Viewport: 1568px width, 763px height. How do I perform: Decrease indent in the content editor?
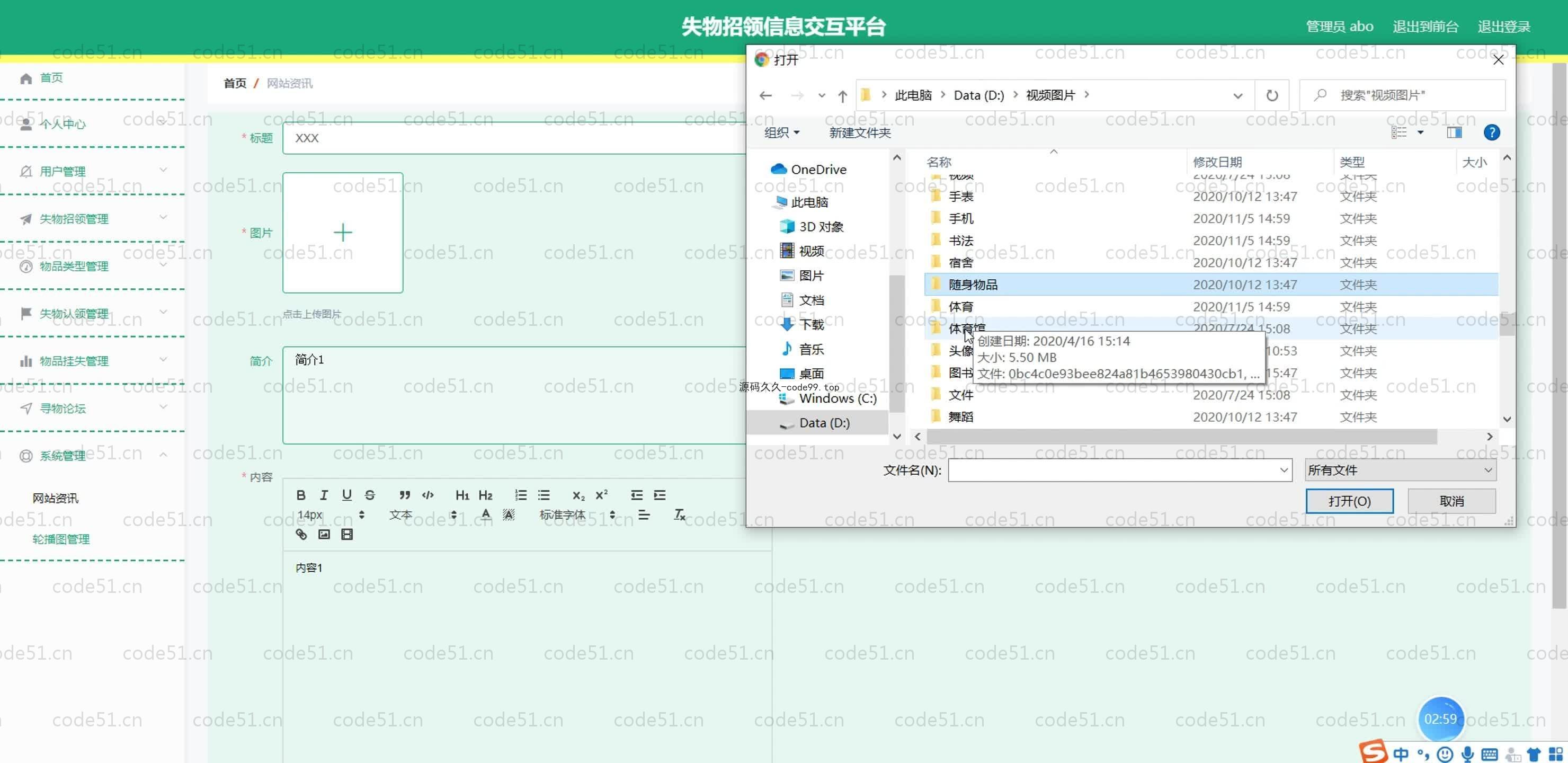[637, 495]
